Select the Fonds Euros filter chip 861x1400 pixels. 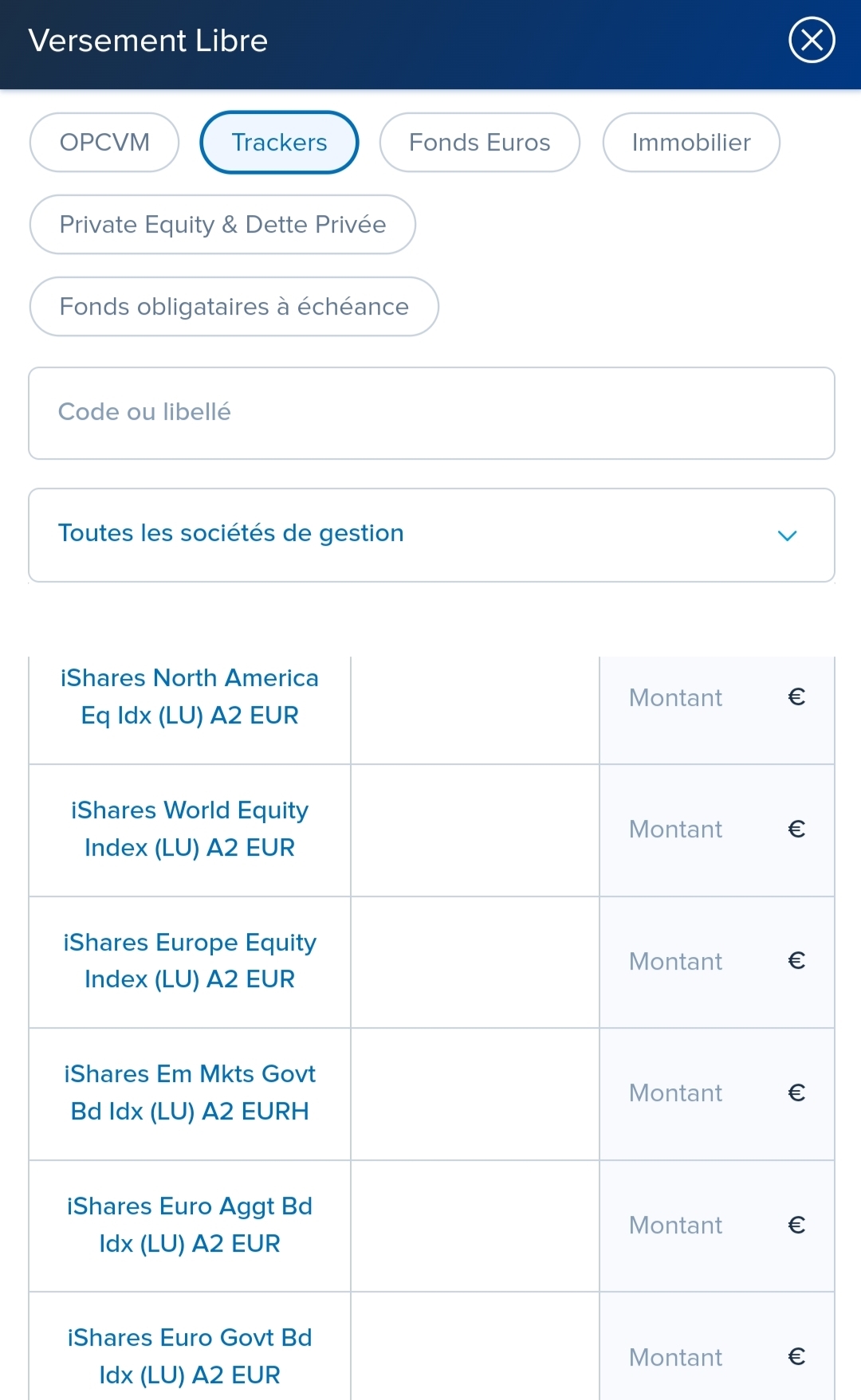[479, 143]
